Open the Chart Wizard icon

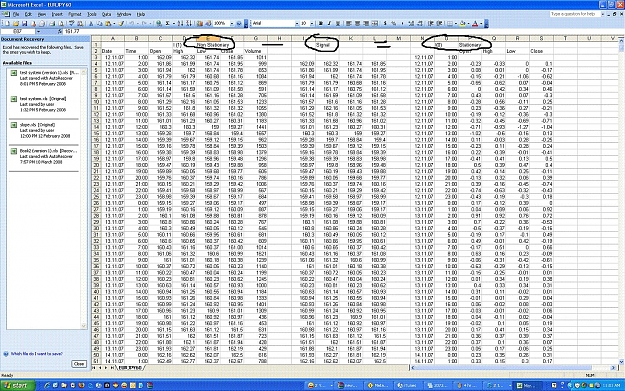click(200, 24)
